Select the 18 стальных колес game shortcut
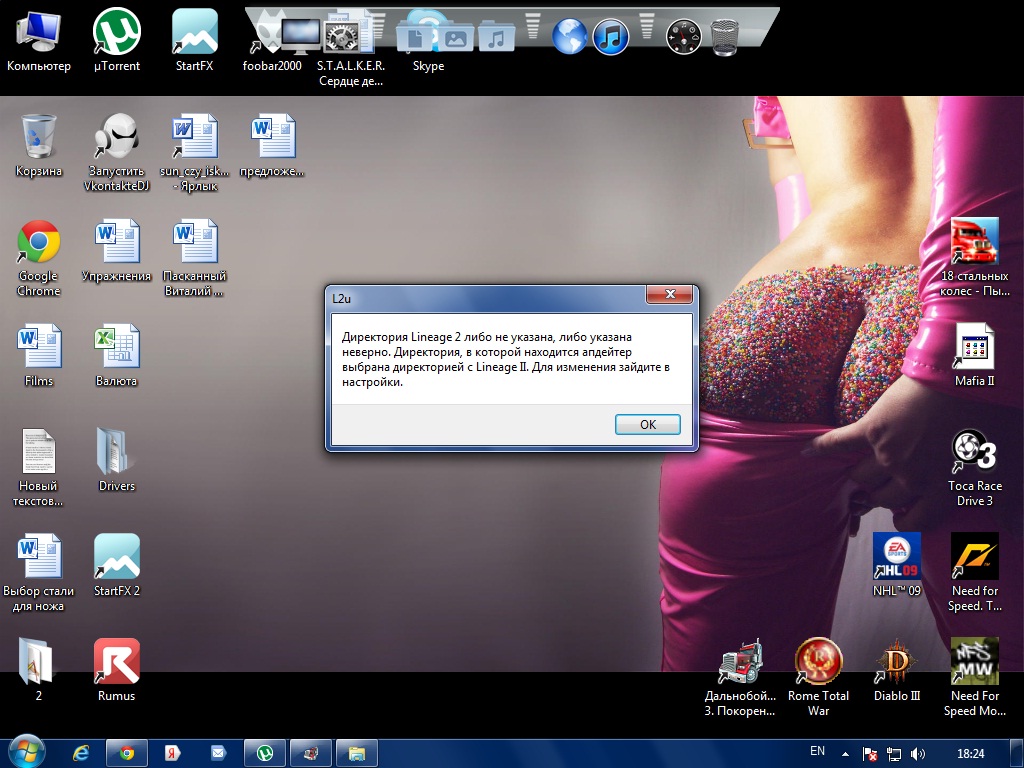This screenshot has width=1024, height=768. click(x=974, y=257)
